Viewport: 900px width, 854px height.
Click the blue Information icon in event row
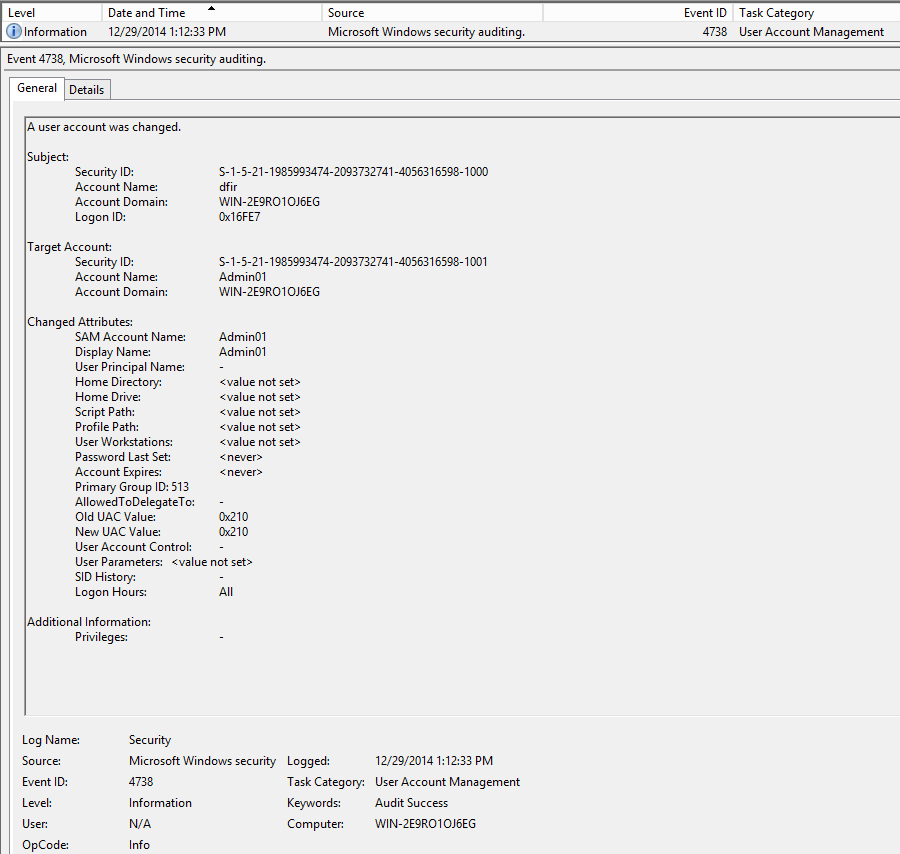pos(14,32)
